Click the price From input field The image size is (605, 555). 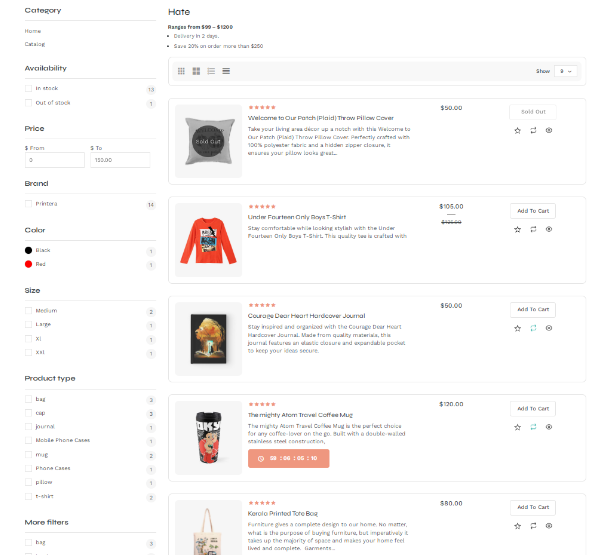[x=55, y=160]
